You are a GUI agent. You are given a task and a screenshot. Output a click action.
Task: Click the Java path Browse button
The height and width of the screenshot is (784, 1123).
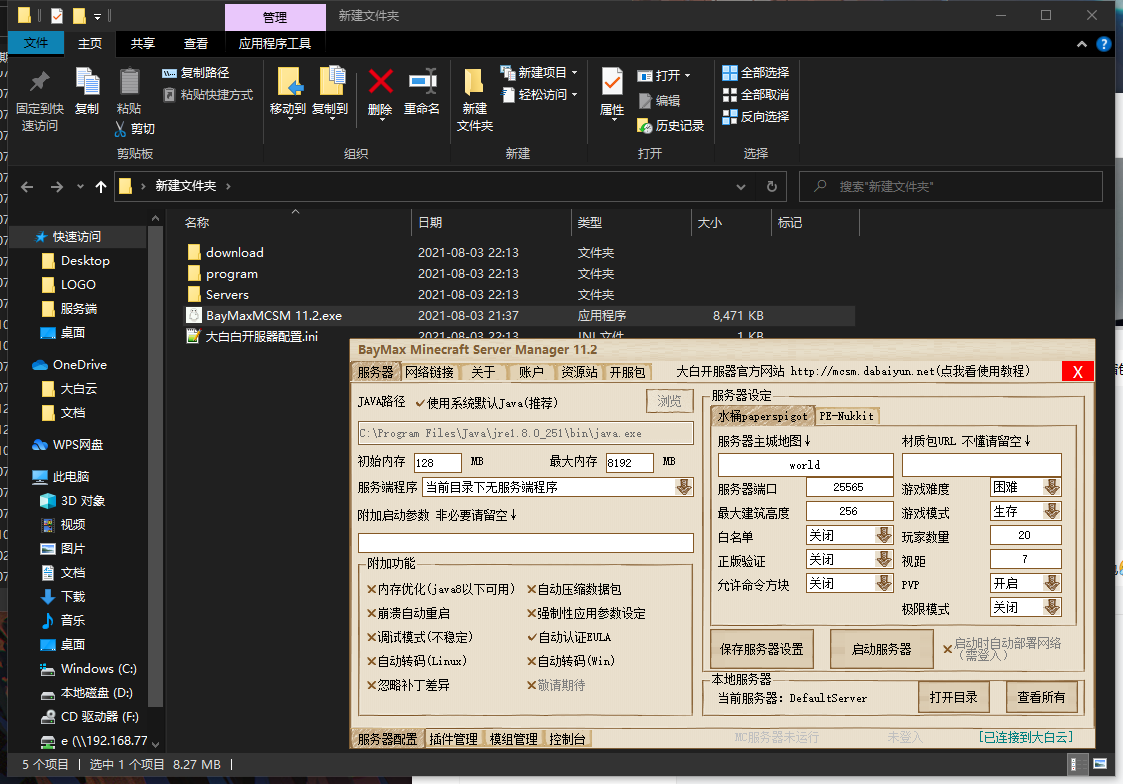coord(670,401)
